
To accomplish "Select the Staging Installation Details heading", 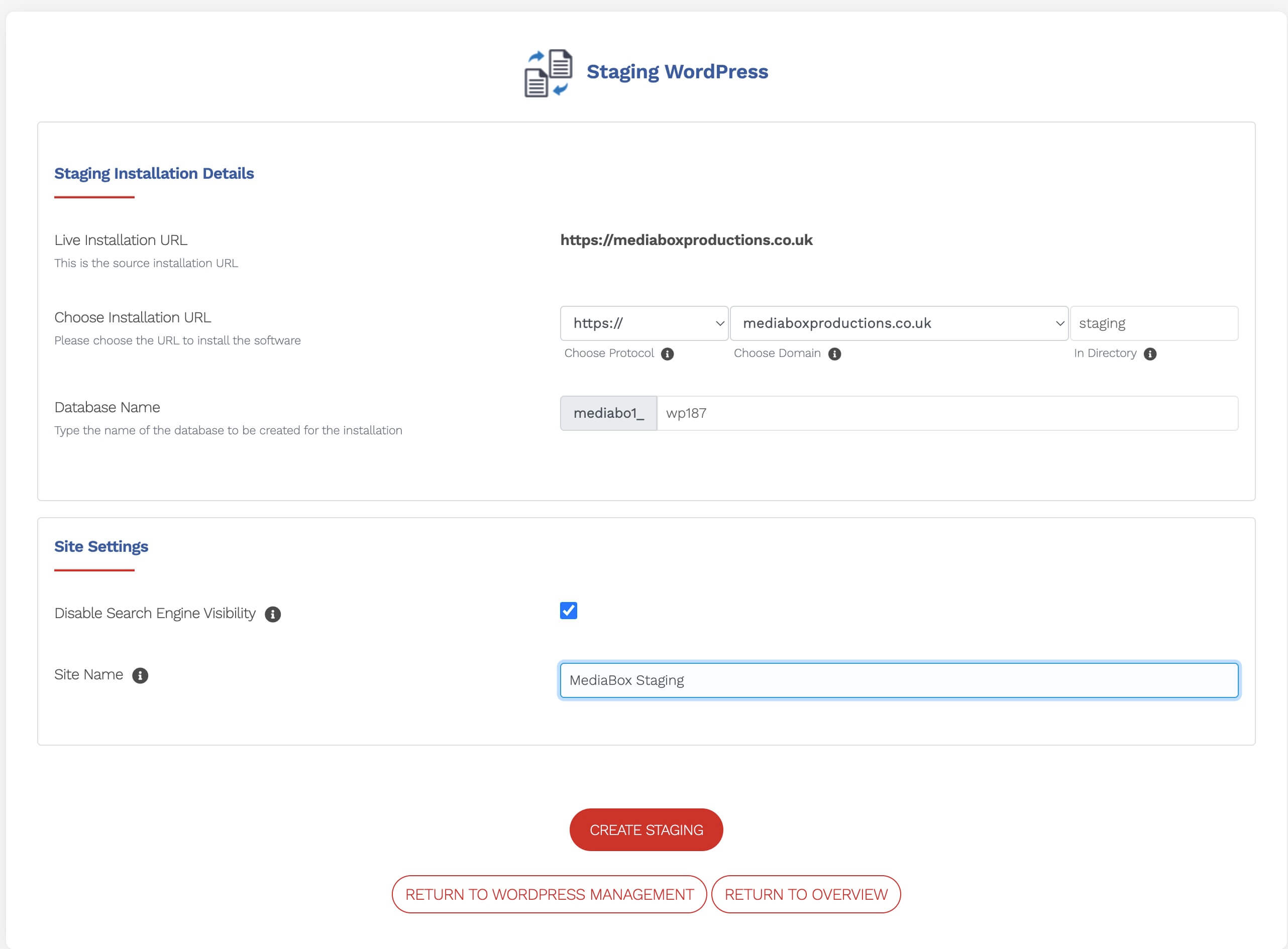I will click(154, 173).
